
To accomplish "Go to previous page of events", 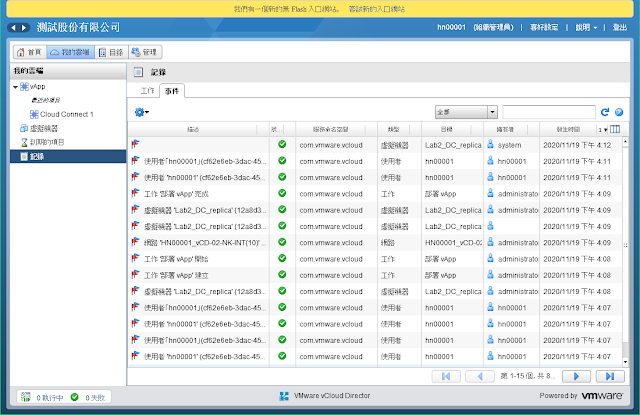I will pos(480,376).
